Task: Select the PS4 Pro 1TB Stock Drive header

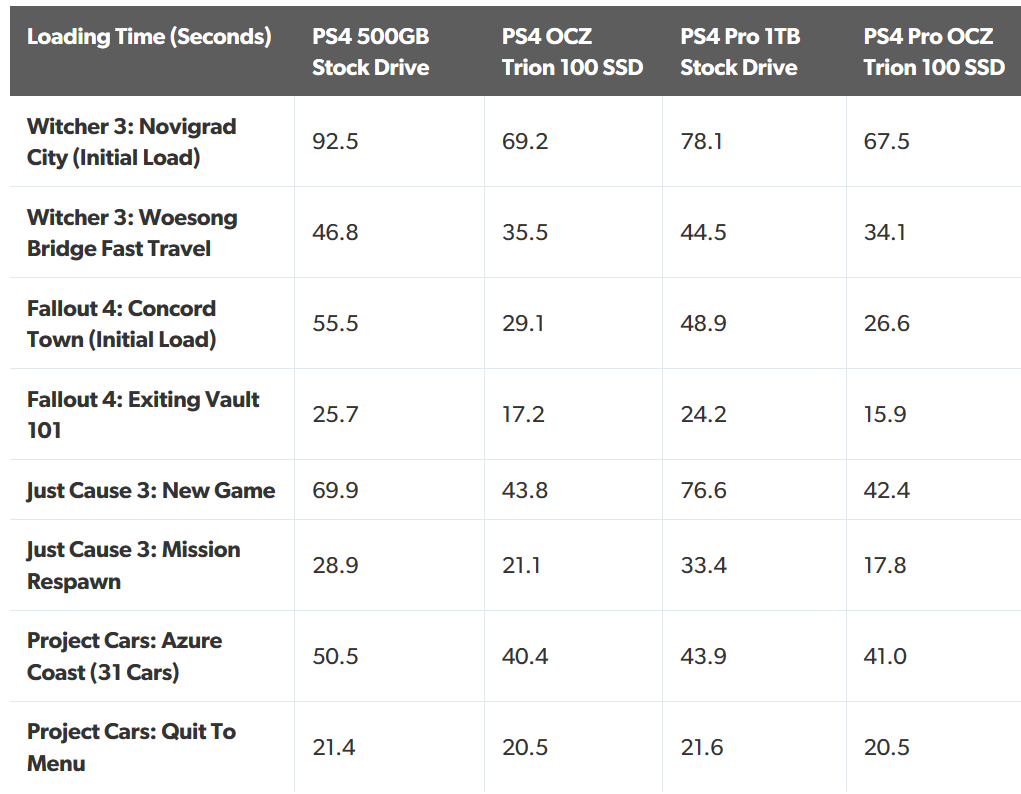Action: coord(740,52)
